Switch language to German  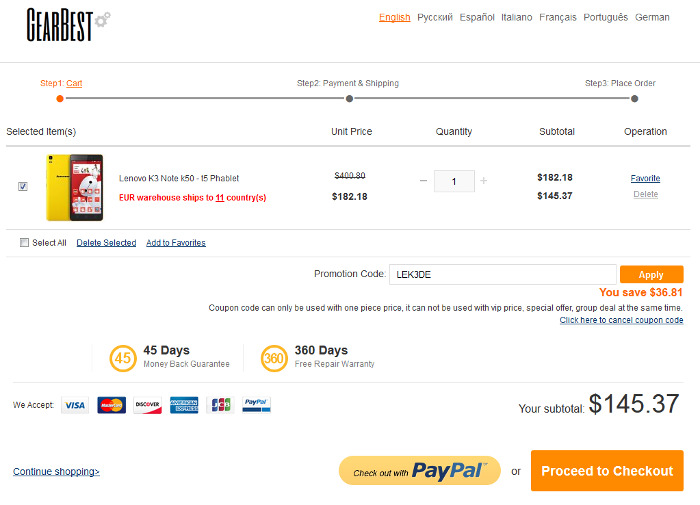coord(652,17)
